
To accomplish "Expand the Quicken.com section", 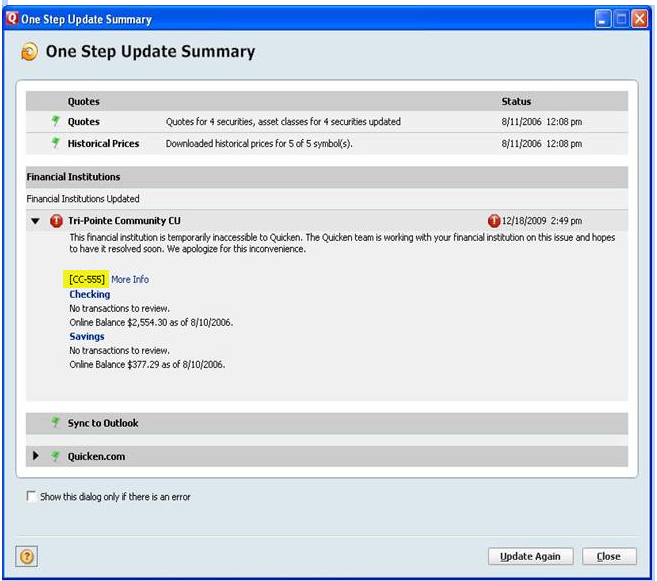I will [x=36, y=456].
